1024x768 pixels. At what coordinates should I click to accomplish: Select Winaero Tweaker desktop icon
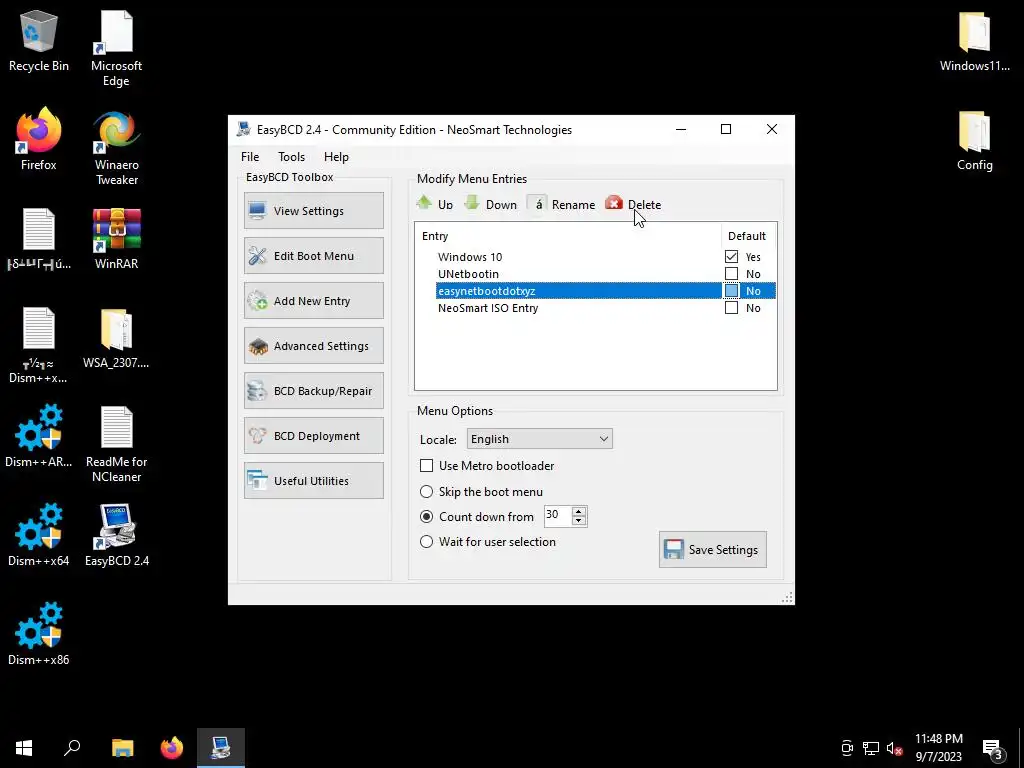[x=116, y=147]
